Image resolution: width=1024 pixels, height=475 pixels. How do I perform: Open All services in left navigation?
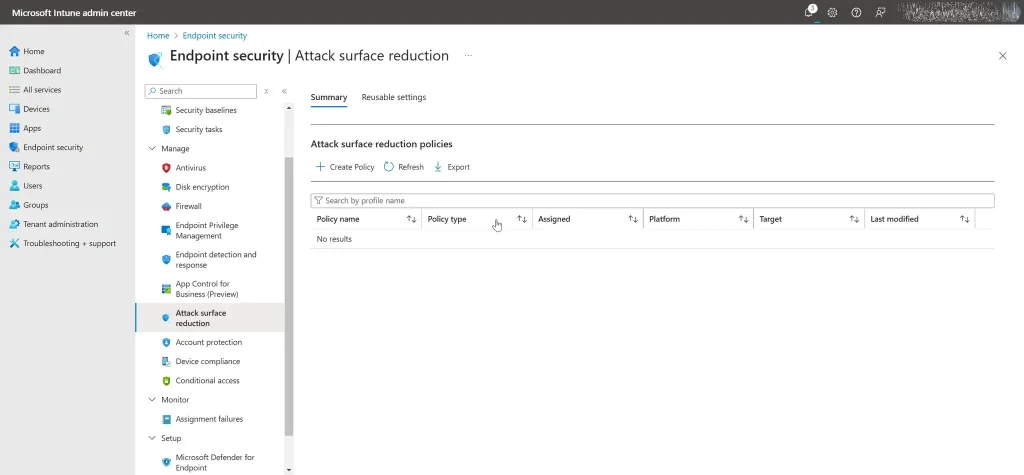click(35, 90)
